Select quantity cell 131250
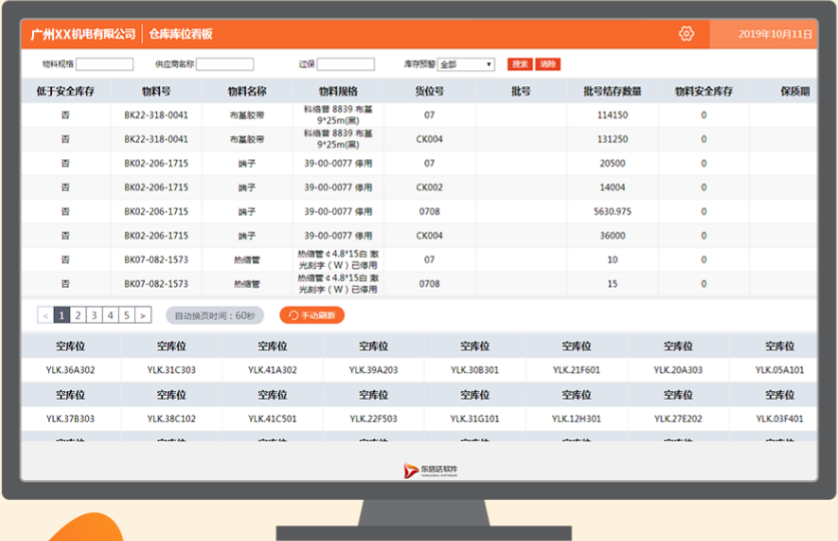 point(612,139)
